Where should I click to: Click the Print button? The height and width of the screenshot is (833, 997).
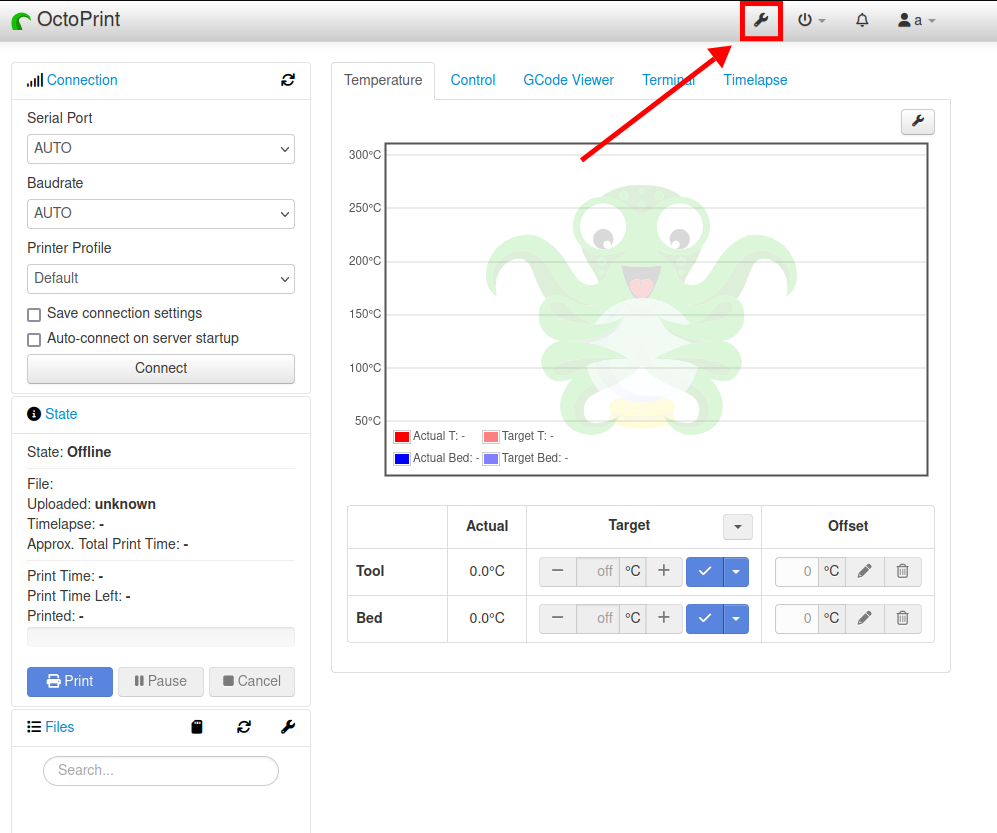click(70, 682)
